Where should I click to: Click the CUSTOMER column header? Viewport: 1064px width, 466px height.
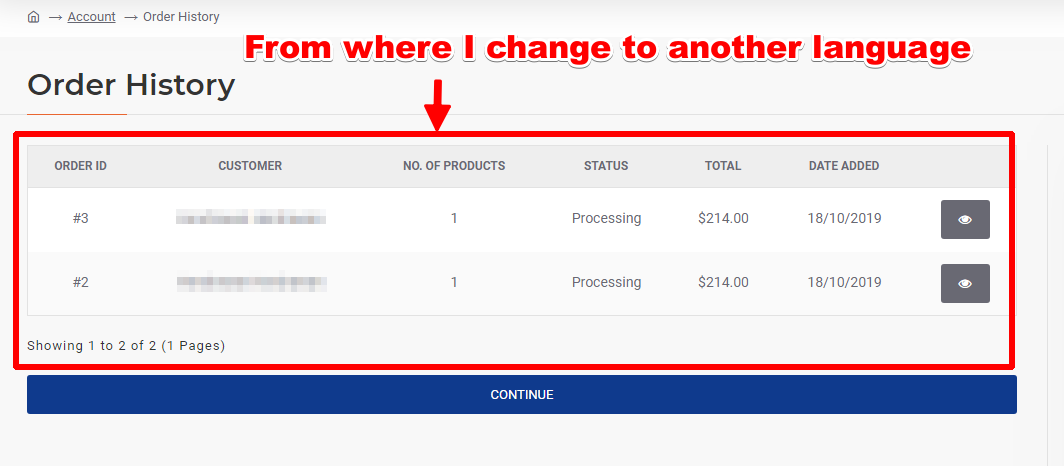point(250,166)
